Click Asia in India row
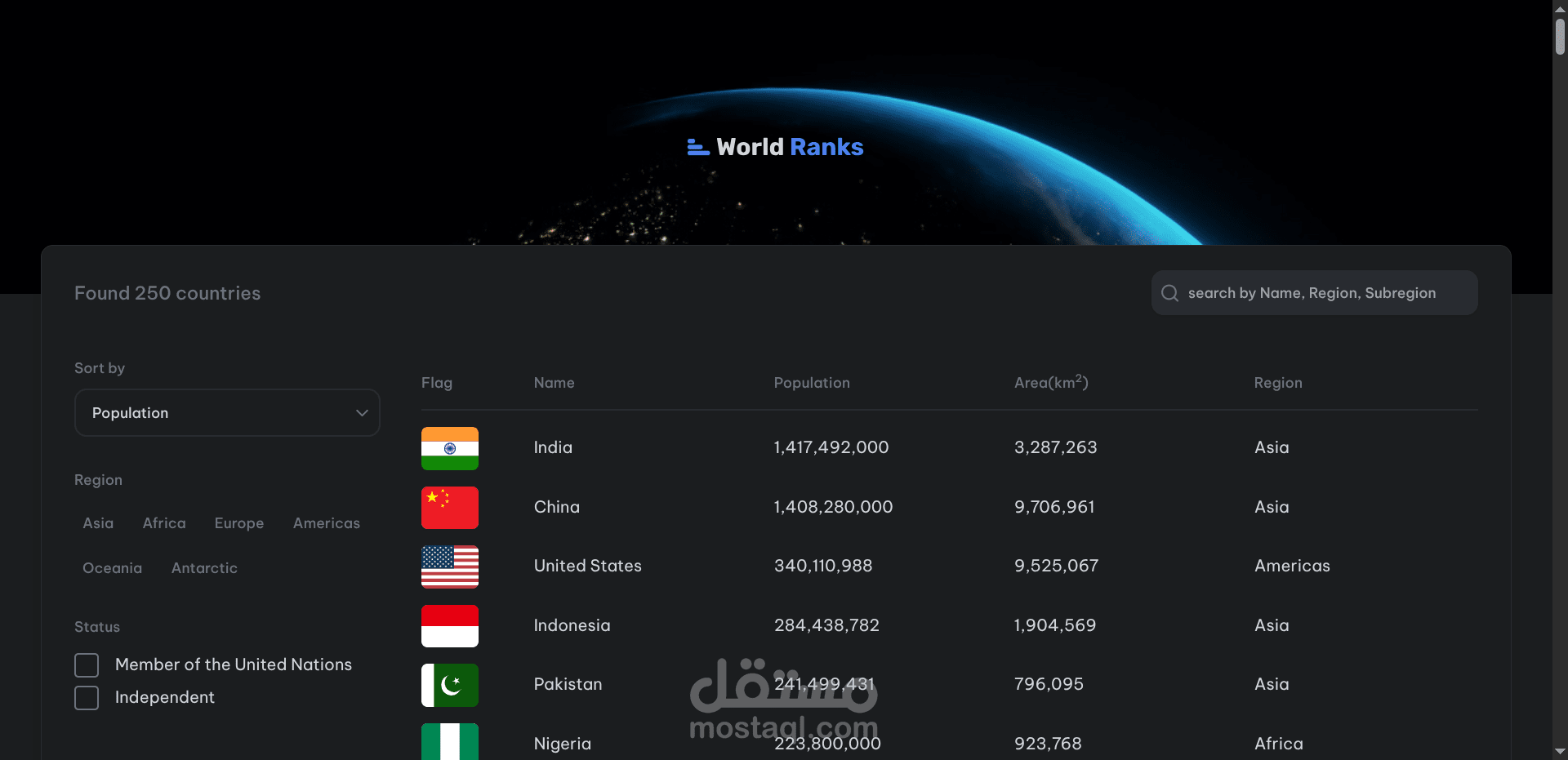 click(x=1272, y=447)
